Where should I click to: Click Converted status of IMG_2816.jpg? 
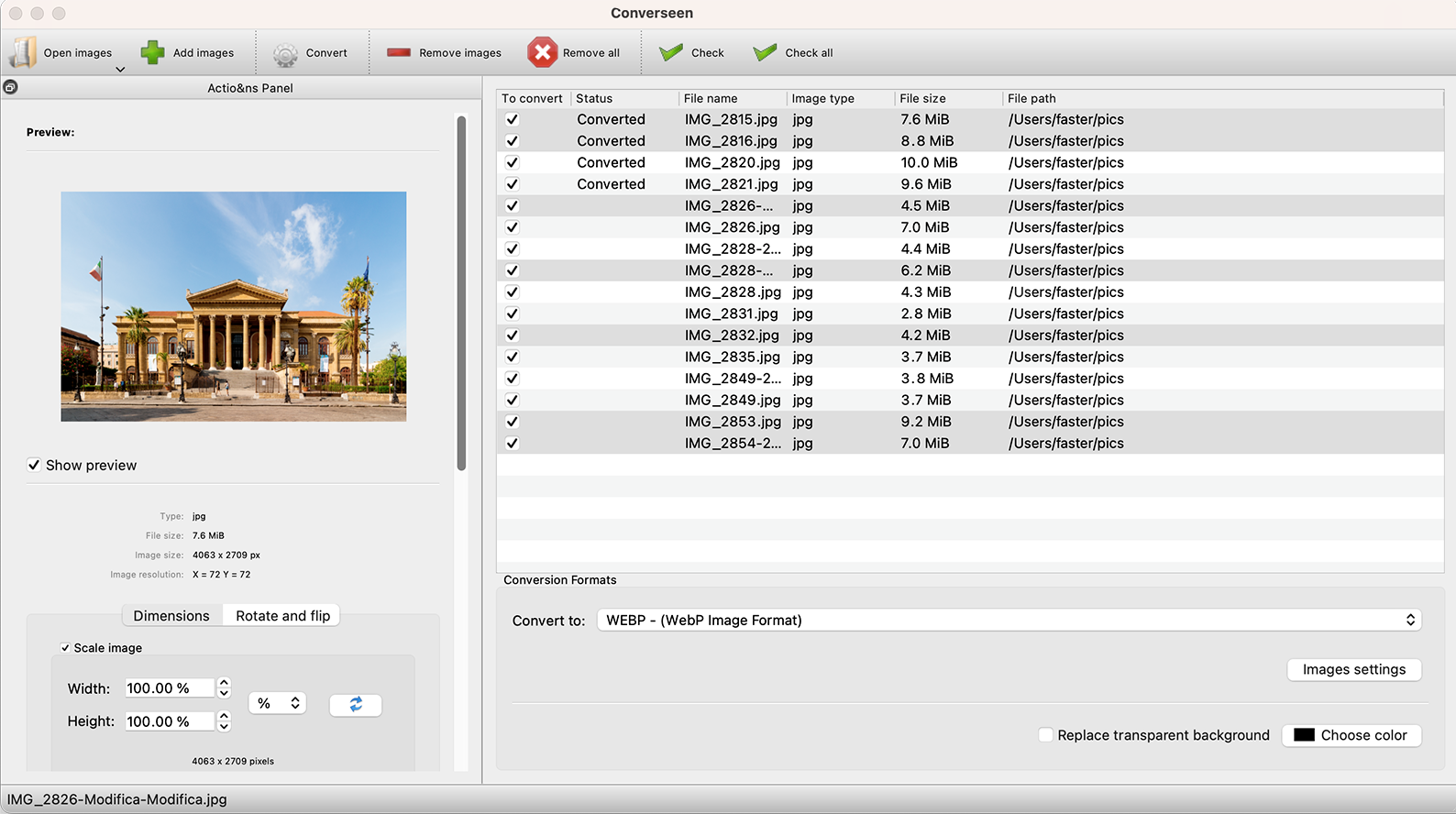pyautogui.click(x=611, y=141)
